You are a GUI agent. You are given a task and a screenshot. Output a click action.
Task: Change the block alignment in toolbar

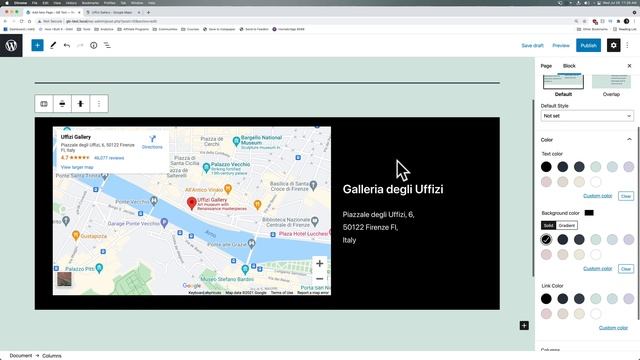[x=62, y=104]
